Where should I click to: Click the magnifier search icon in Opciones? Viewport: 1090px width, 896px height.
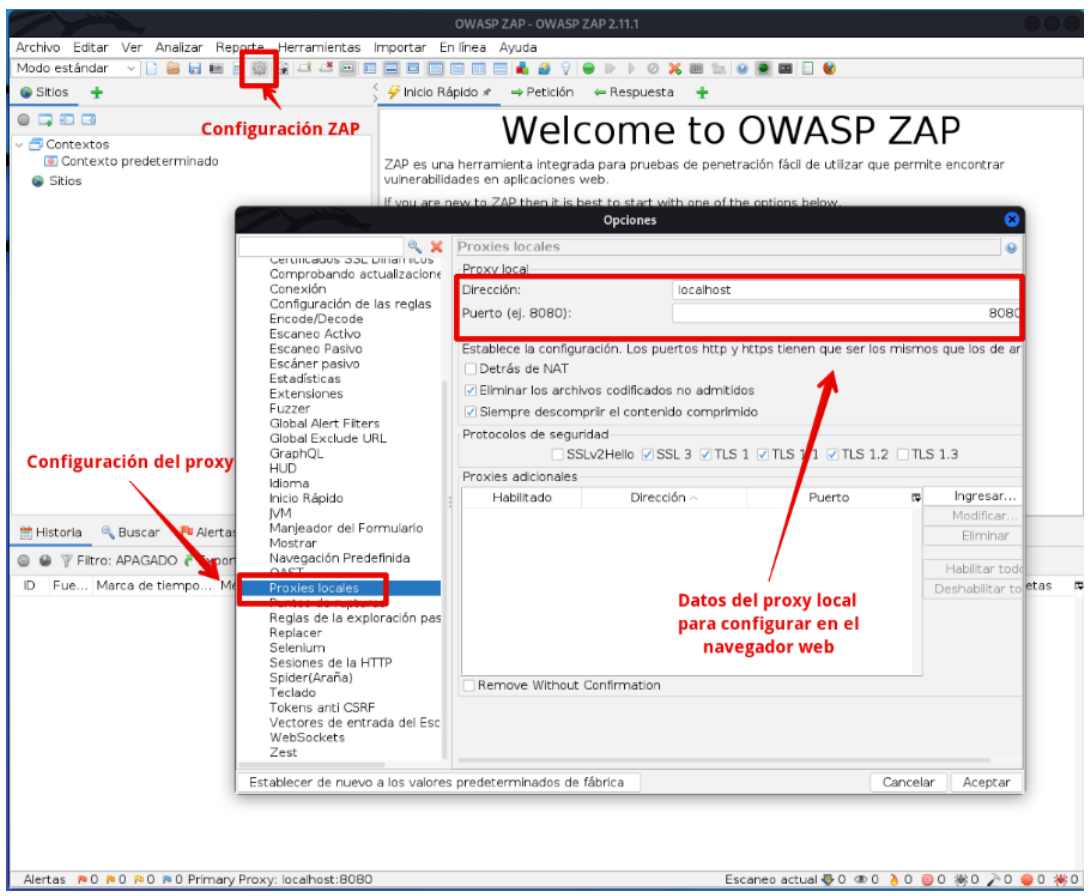point(415,246)
